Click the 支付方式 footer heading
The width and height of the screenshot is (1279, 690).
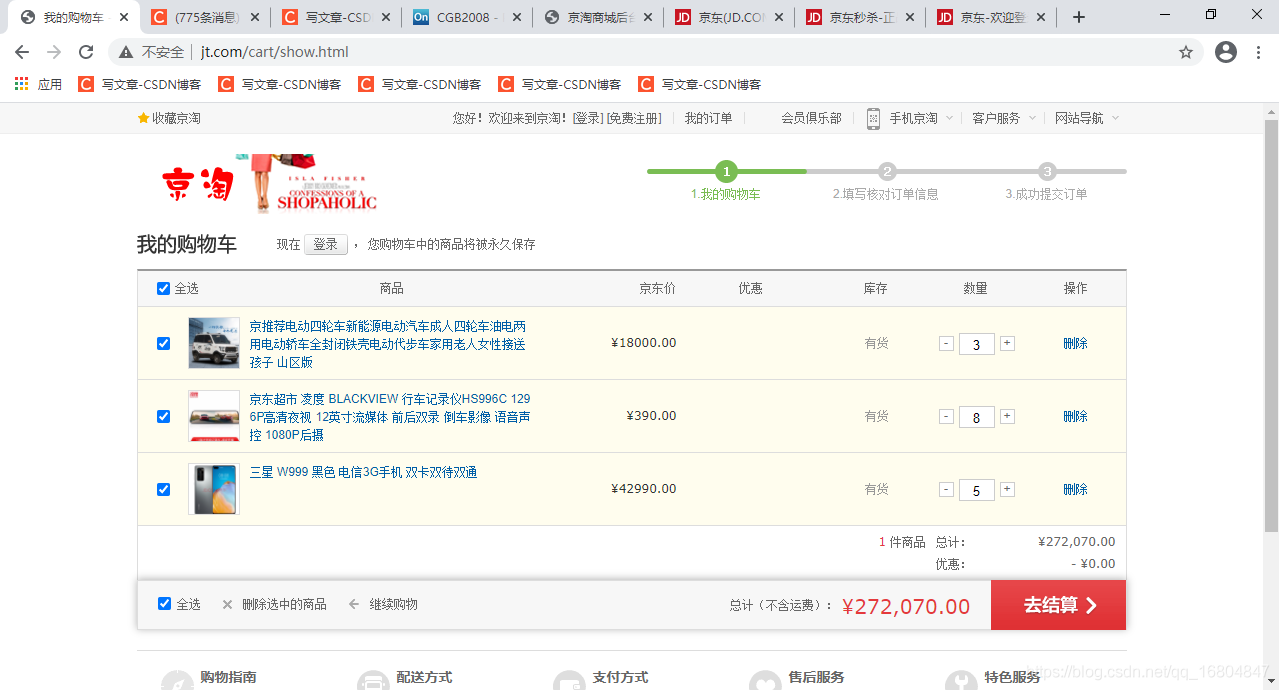[x=620, y=677]
